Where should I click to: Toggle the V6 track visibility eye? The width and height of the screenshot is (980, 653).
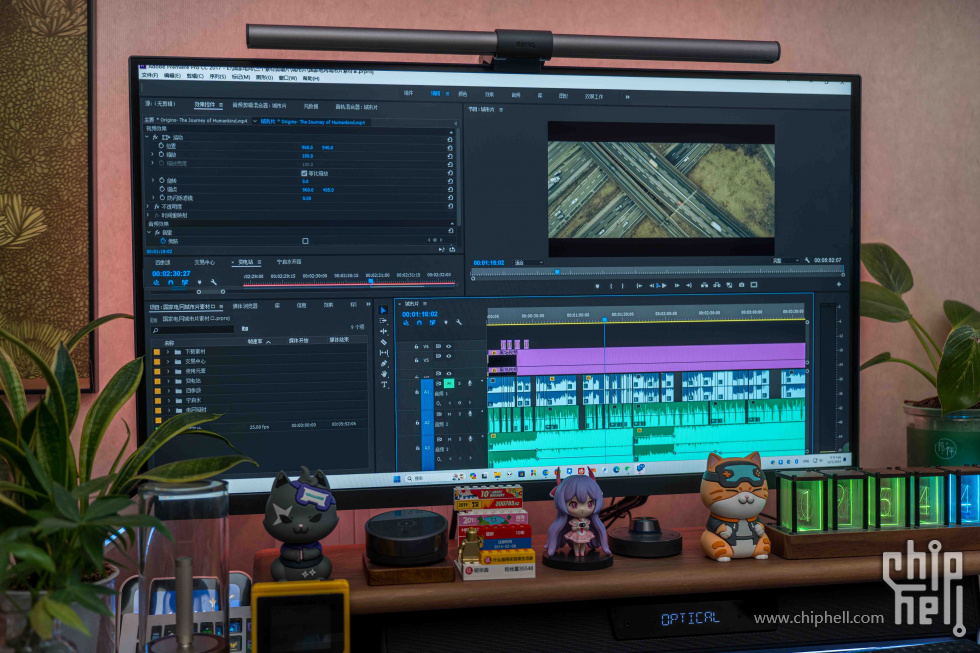(448, 346)
